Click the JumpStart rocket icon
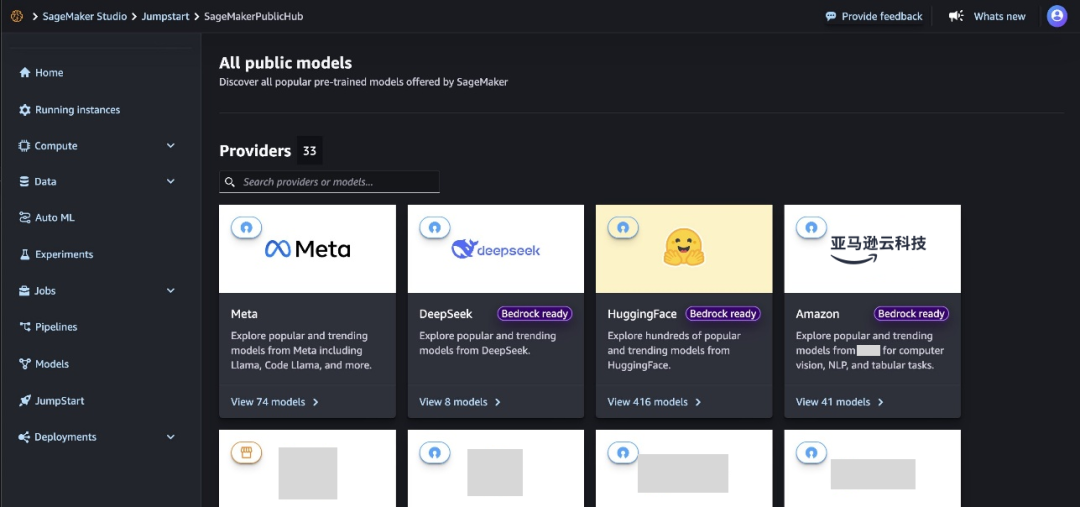The image size is (1080, 507). [x=25, y=400]
